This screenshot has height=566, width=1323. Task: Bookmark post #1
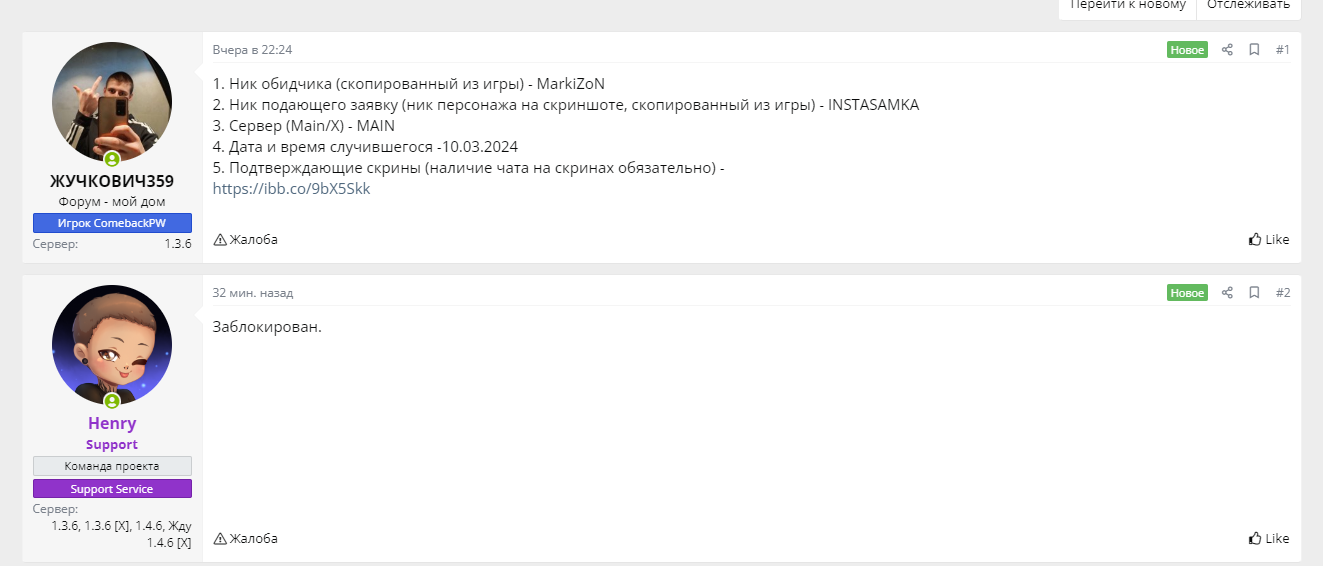[1254, 50]
